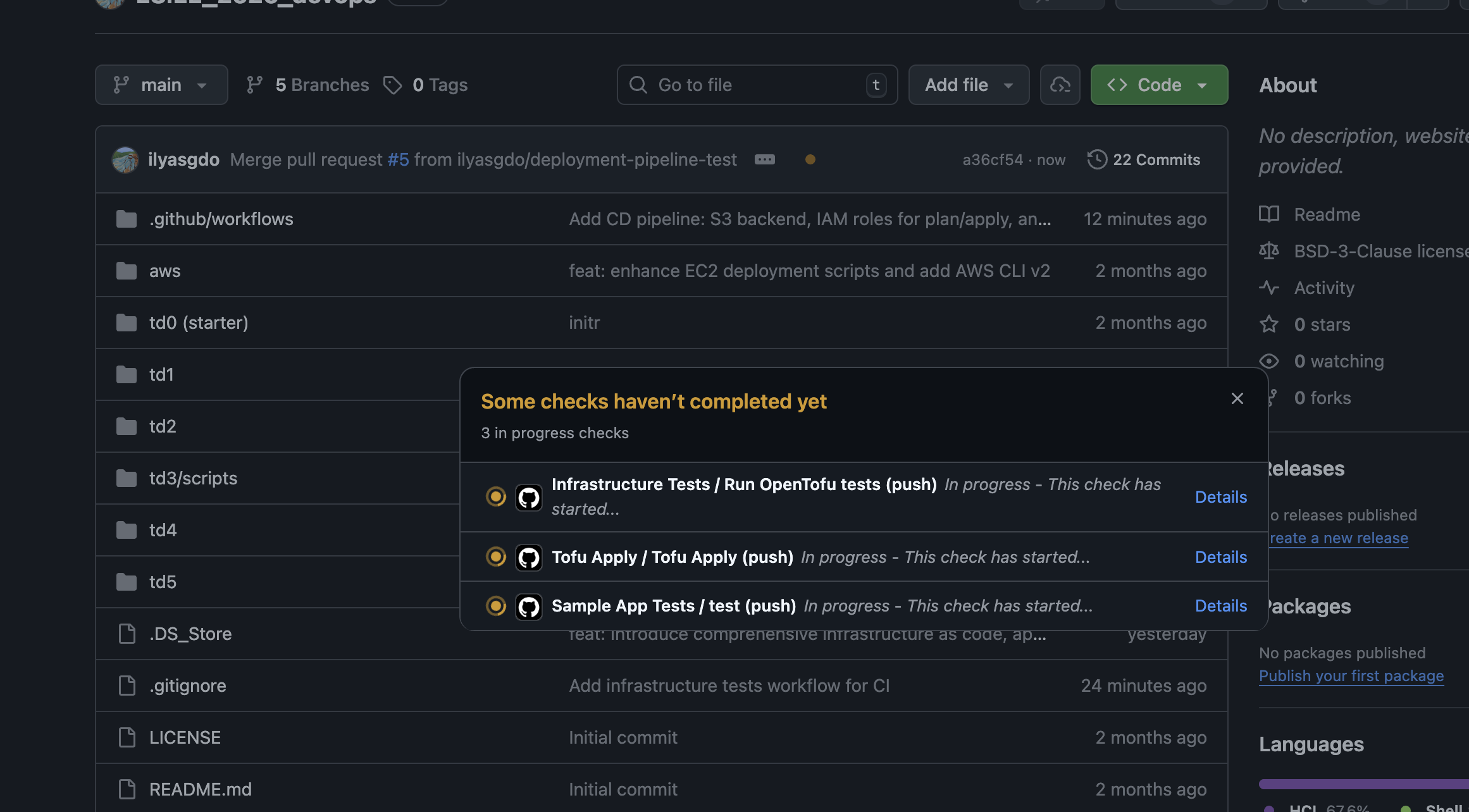Open the branch tag icon for 0 Tags

(x=392, y=85)
